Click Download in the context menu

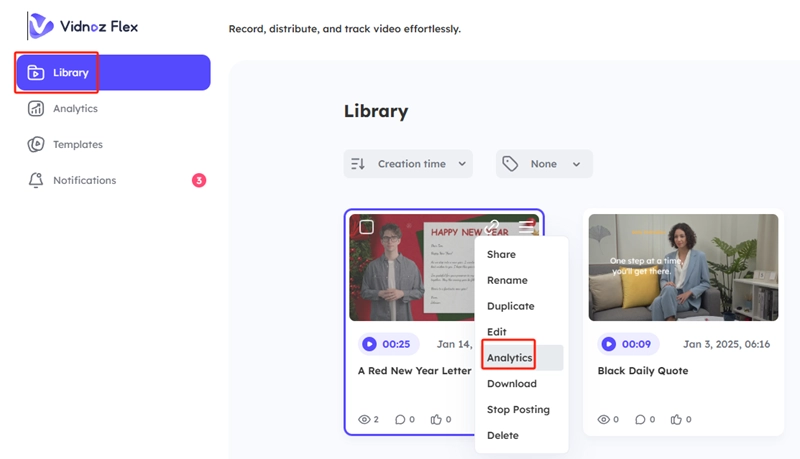coord(511,384)
